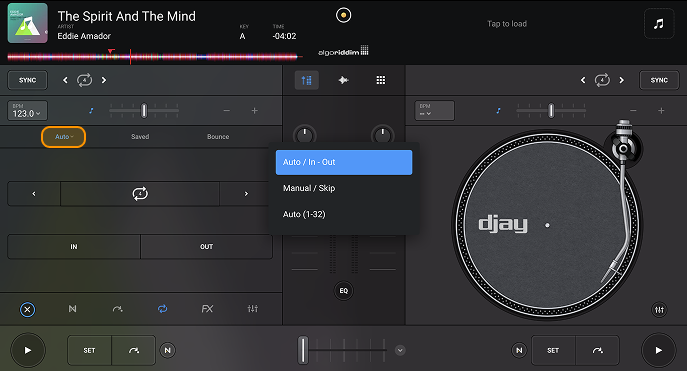The image size is (687, 371).
Task: Open the FX panel
Action: click(207, 309)
